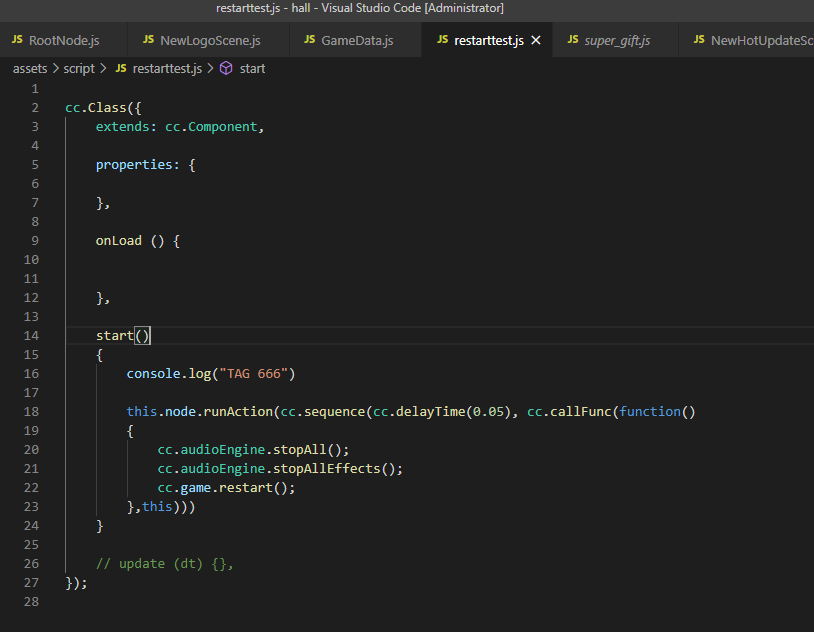814x632 pixels.
Task: Click console.log on line 16
Action: tap(169, 373)
